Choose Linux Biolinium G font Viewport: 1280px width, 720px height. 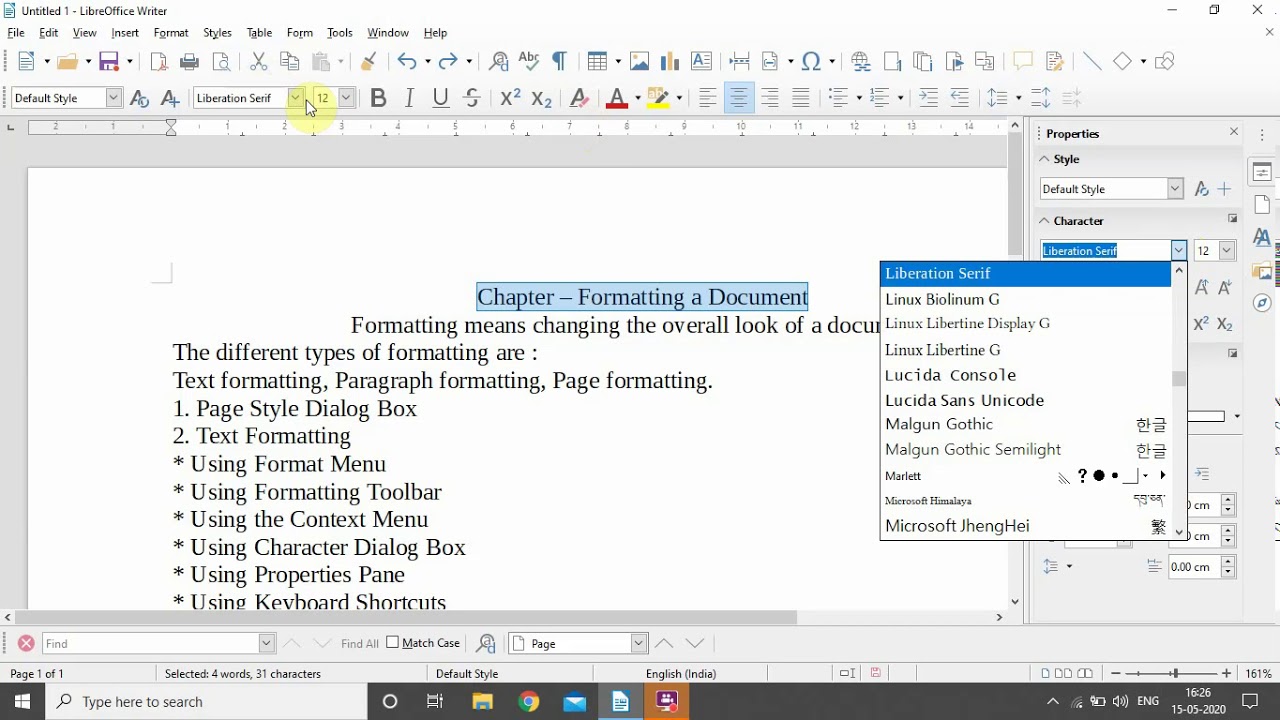point(1025,299)
